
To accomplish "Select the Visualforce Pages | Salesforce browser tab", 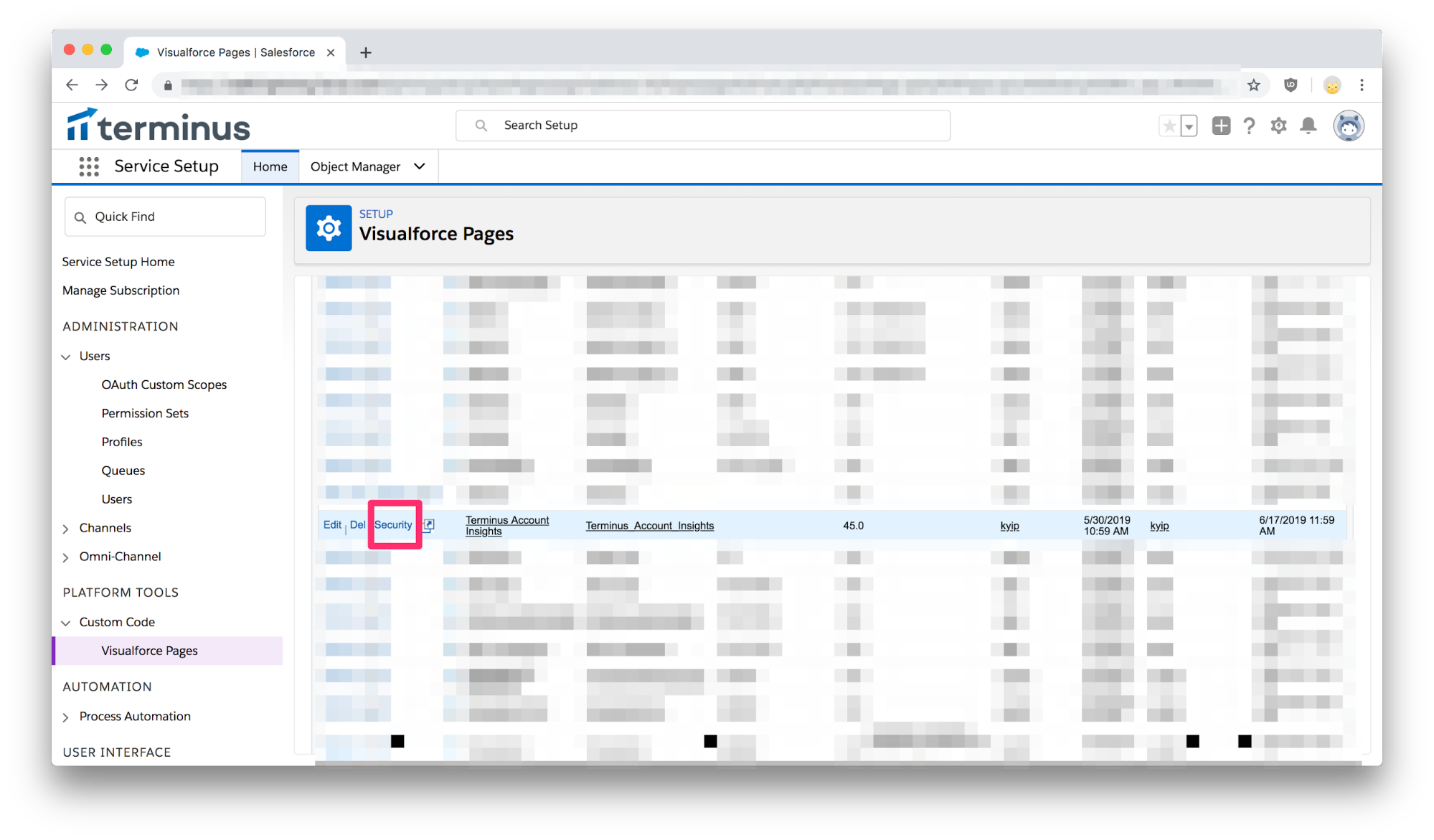I will tap(235, 52).
